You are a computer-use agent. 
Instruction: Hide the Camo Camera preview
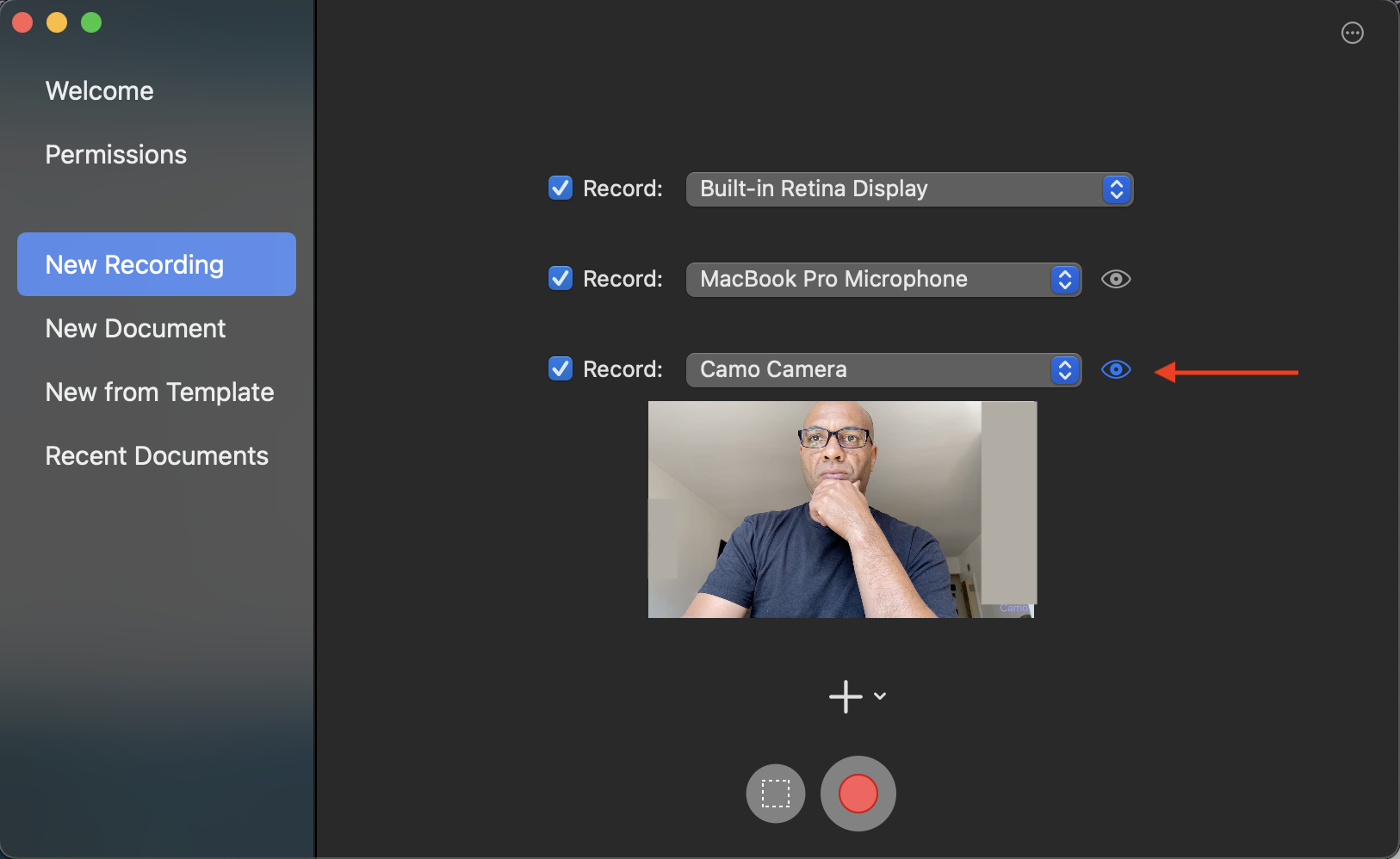click(x=1115, y=368)
